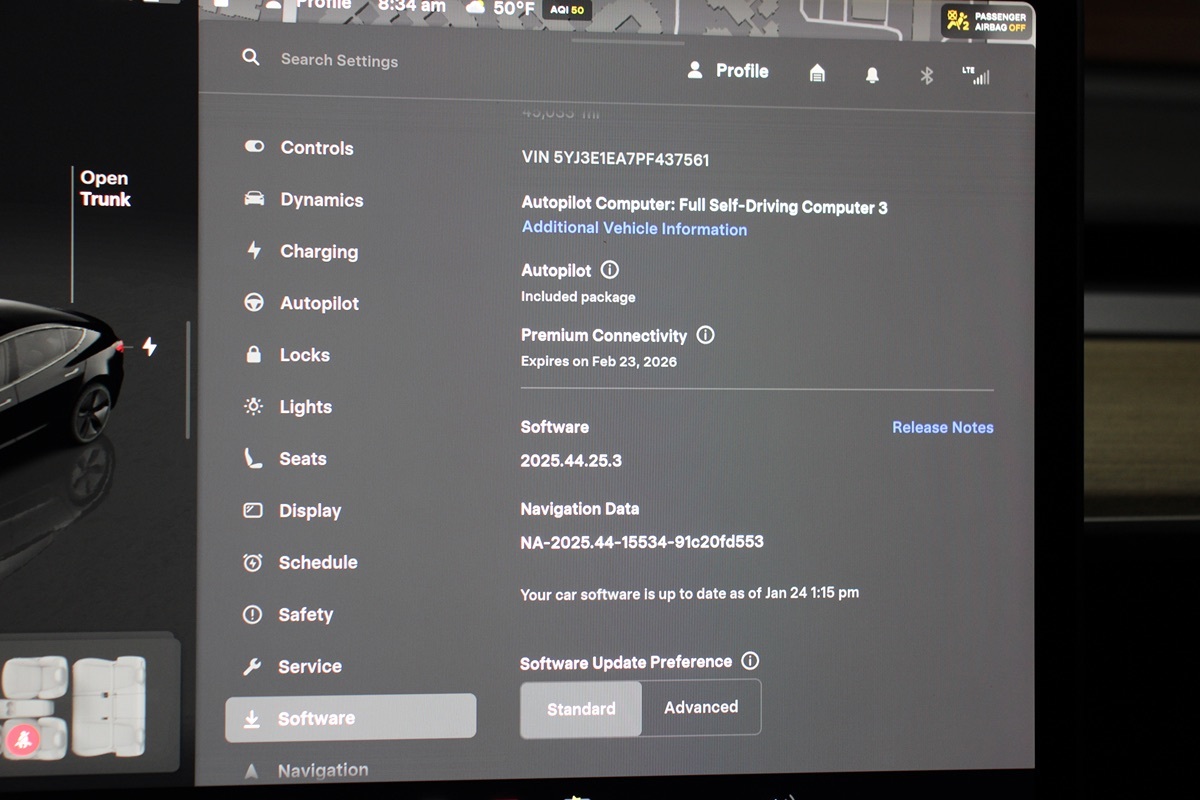Viewport: 1200px width, 800px height.
Task: Open the Autopilot settings section
Action: 319,303
